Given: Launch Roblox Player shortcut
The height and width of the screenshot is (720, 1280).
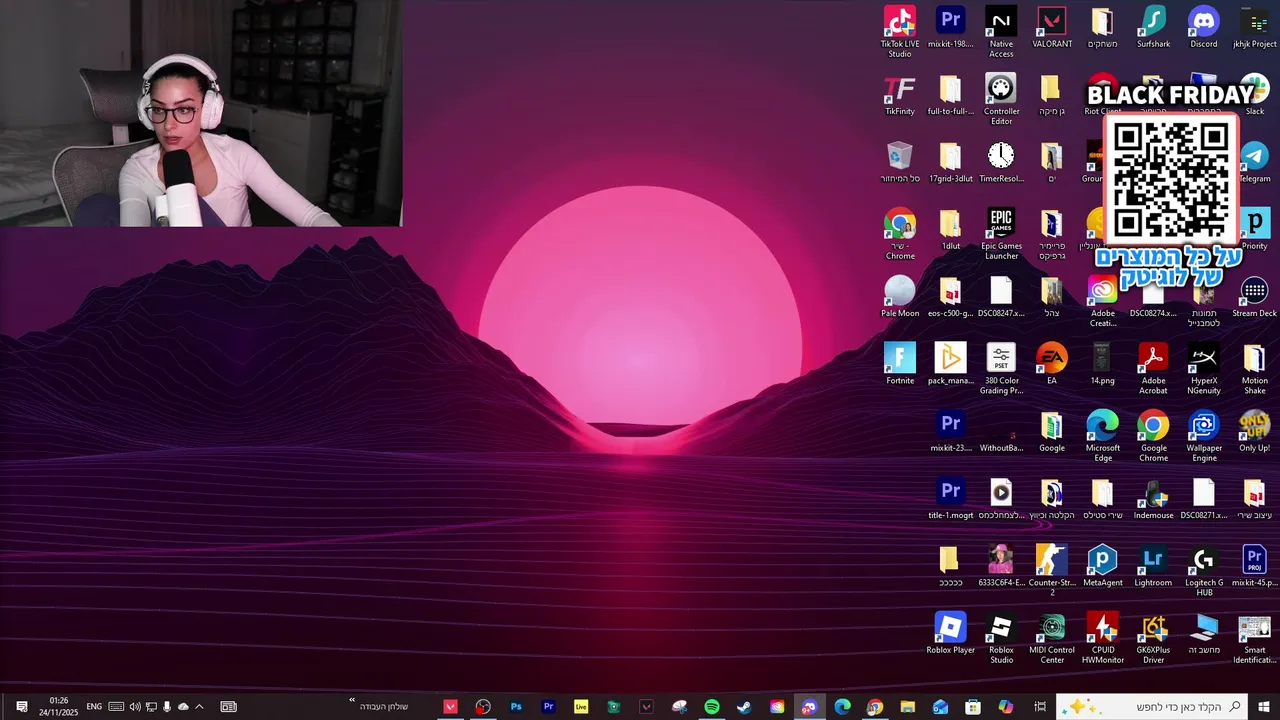Looking at the screenshot, I should click(950, 633).
